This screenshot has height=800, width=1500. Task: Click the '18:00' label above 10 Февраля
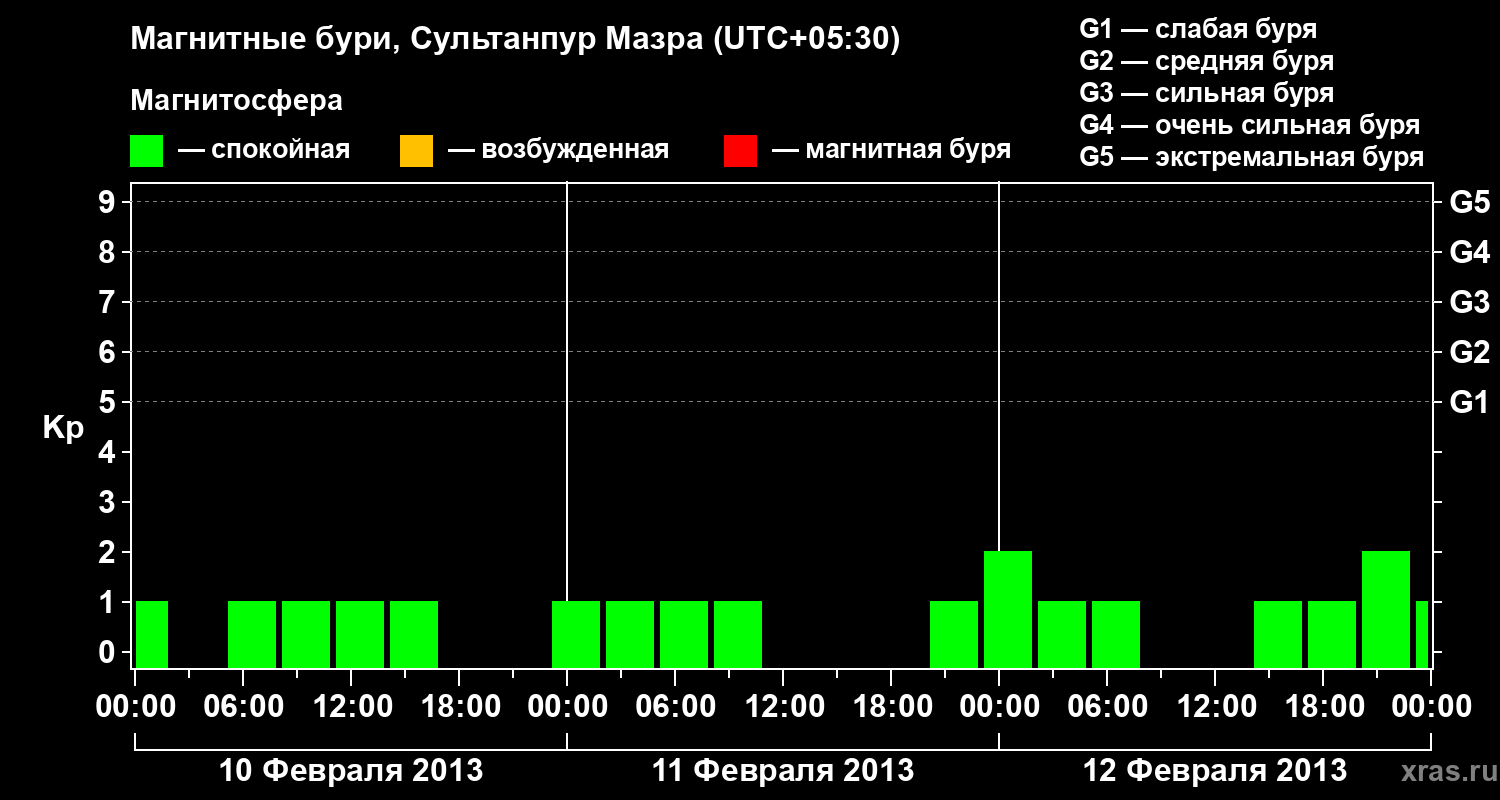click(459, 707)
